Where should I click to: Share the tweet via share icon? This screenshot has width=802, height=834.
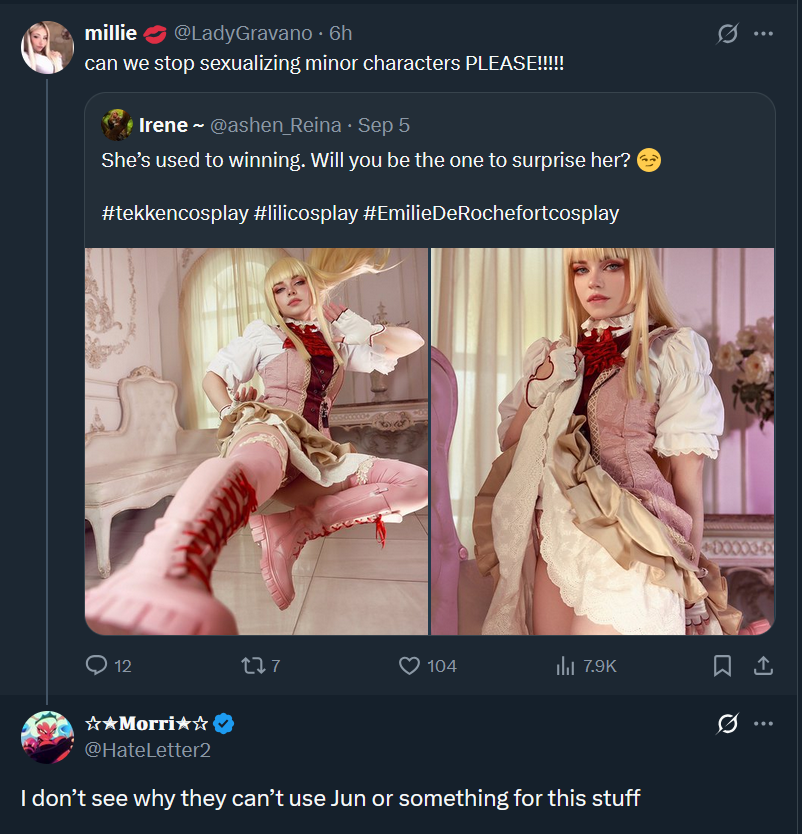[x=762, y=665]
